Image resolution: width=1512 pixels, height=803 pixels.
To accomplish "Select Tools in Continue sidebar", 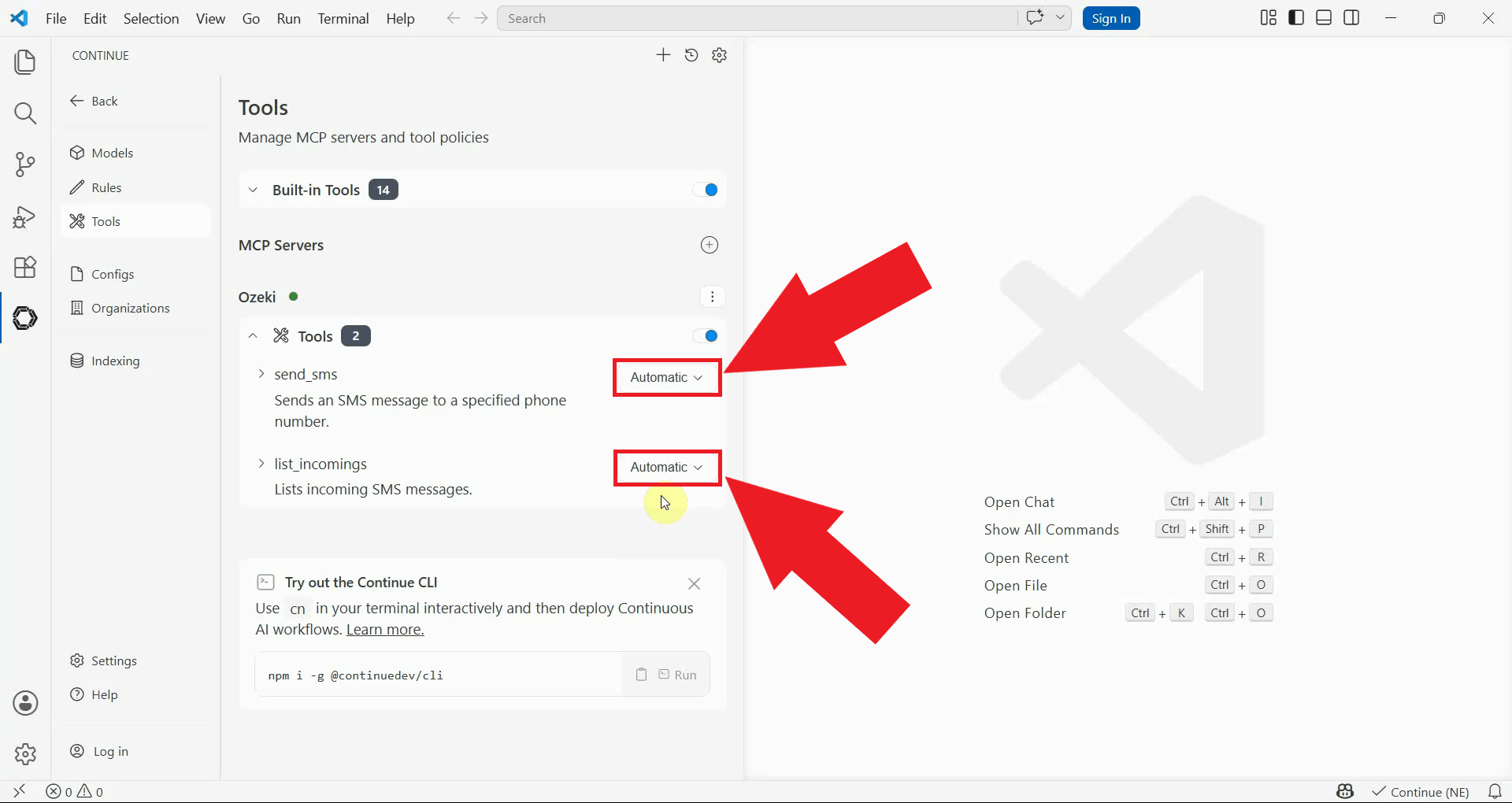I will point(135,221).
